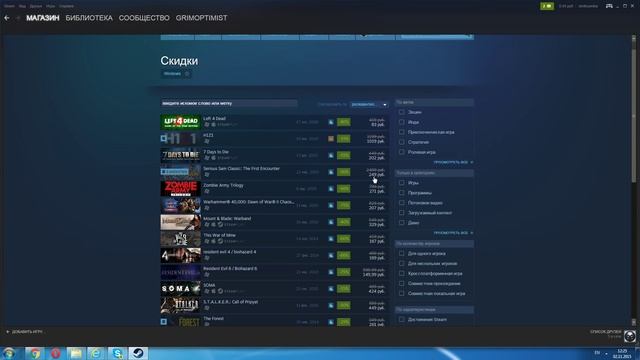640x360 pixels.
Task: Open Opera browser from the taskbar
Action: click(55, 353)
